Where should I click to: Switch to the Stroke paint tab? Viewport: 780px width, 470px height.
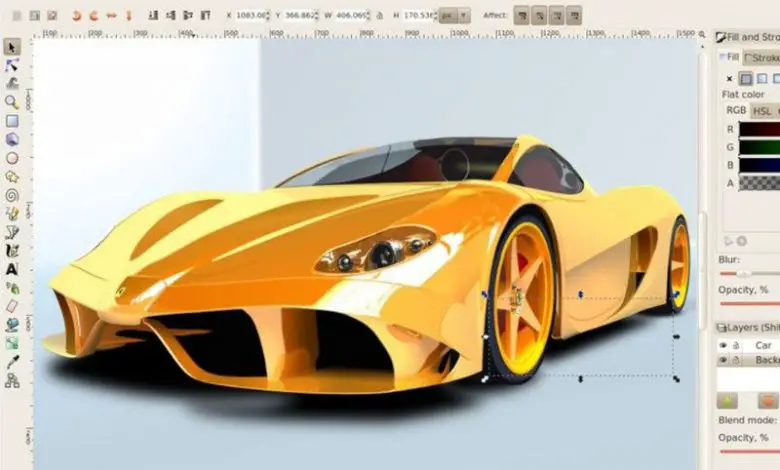tap(762, 58)
